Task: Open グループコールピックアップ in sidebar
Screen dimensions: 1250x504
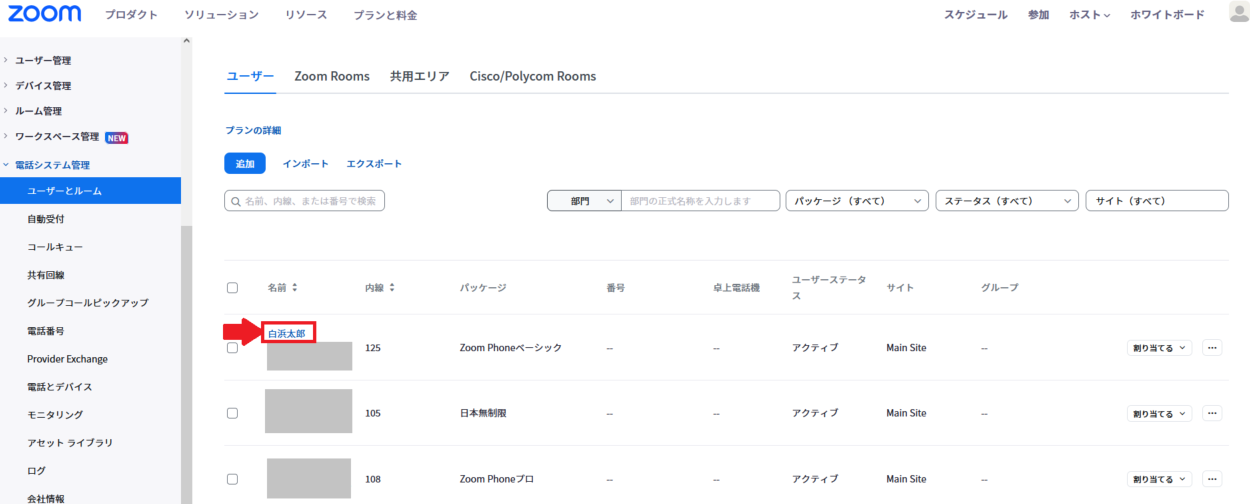Action: pyautogui.click(x=90, y=302)
